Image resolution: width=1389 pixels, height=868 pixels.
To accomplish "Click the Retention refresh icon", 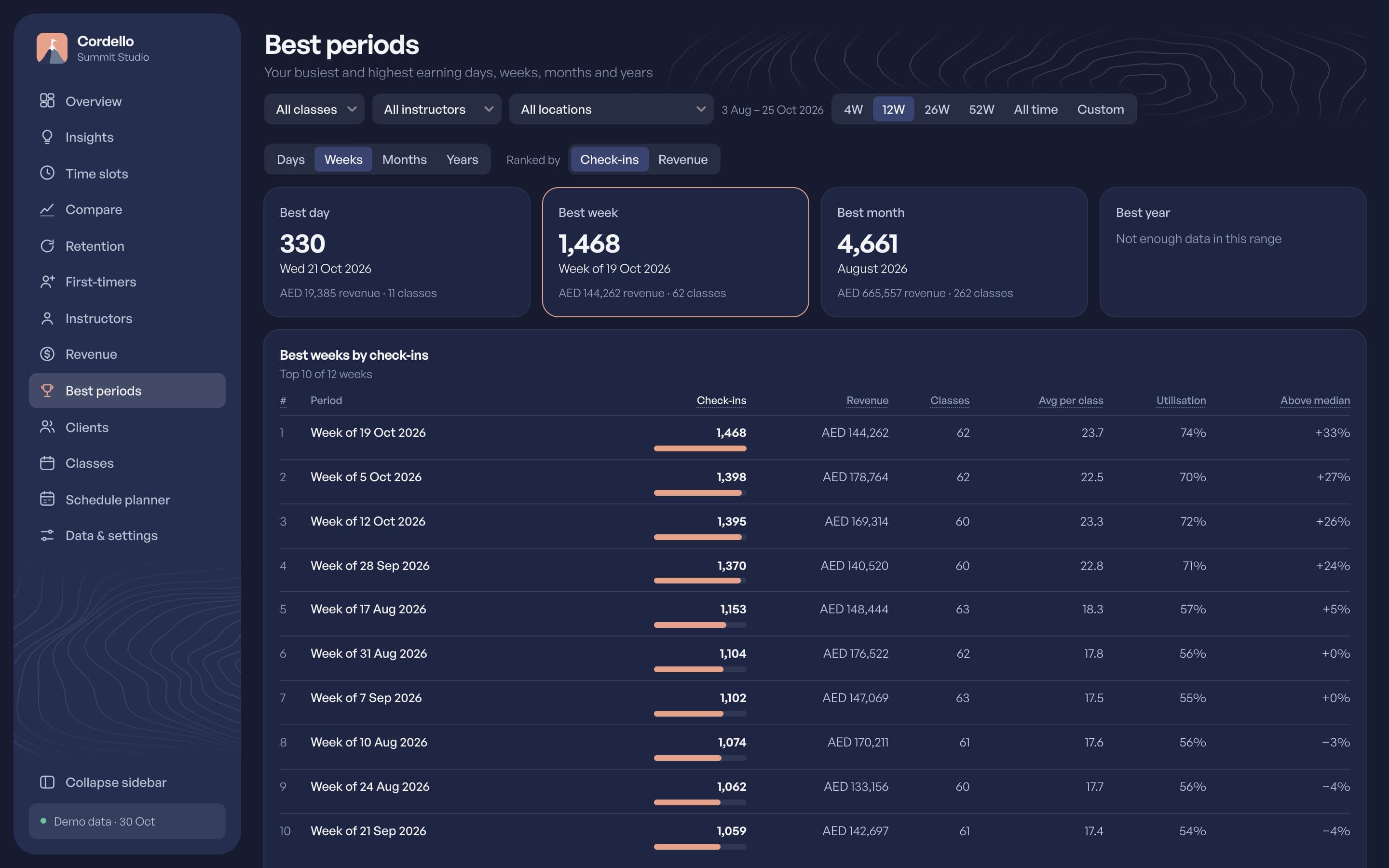I will coord(47,246).
